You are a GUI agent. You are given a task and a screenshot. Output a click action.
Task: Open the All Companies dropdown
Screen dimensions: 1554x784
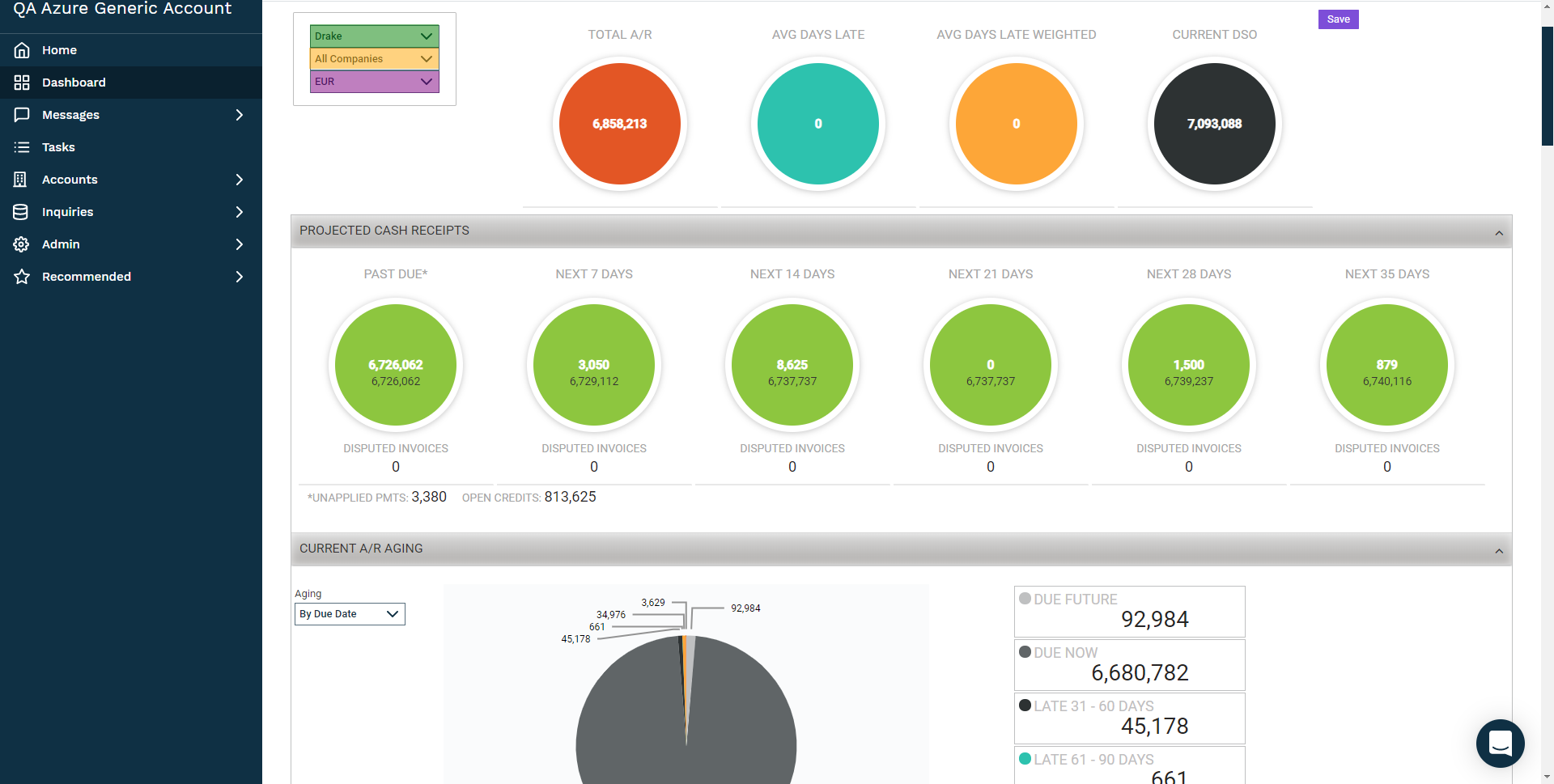click(374, 59)
